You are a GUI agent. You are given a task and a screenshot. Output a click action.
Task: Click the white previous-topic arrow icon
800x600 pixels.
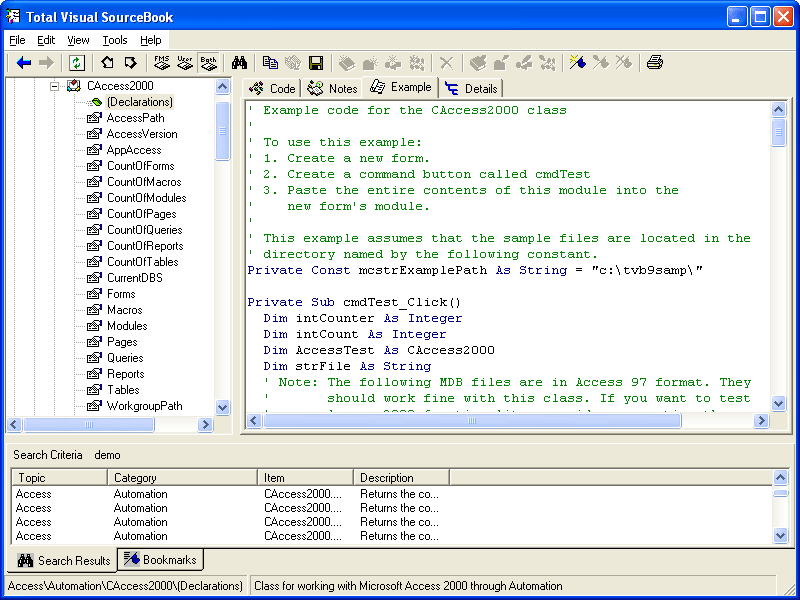point(107,62)
